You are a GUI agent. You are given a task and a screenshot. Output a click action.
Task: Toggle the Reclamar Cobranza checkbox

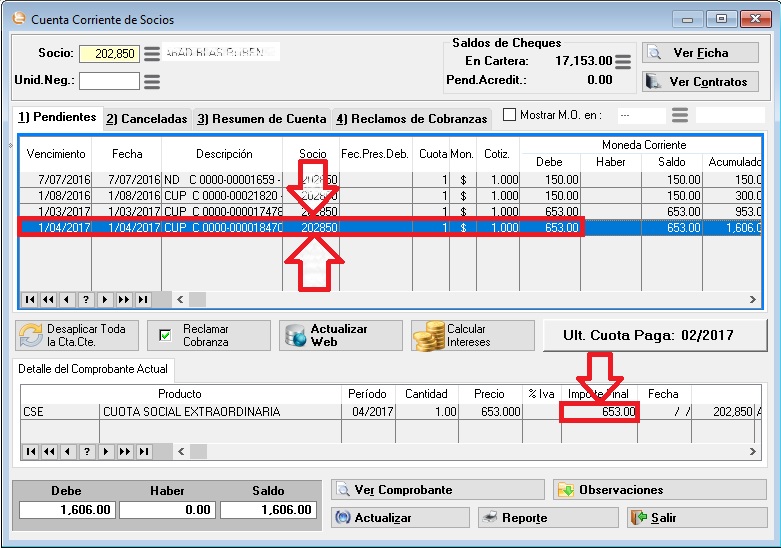pyautogui.click(x=166, y=335)
